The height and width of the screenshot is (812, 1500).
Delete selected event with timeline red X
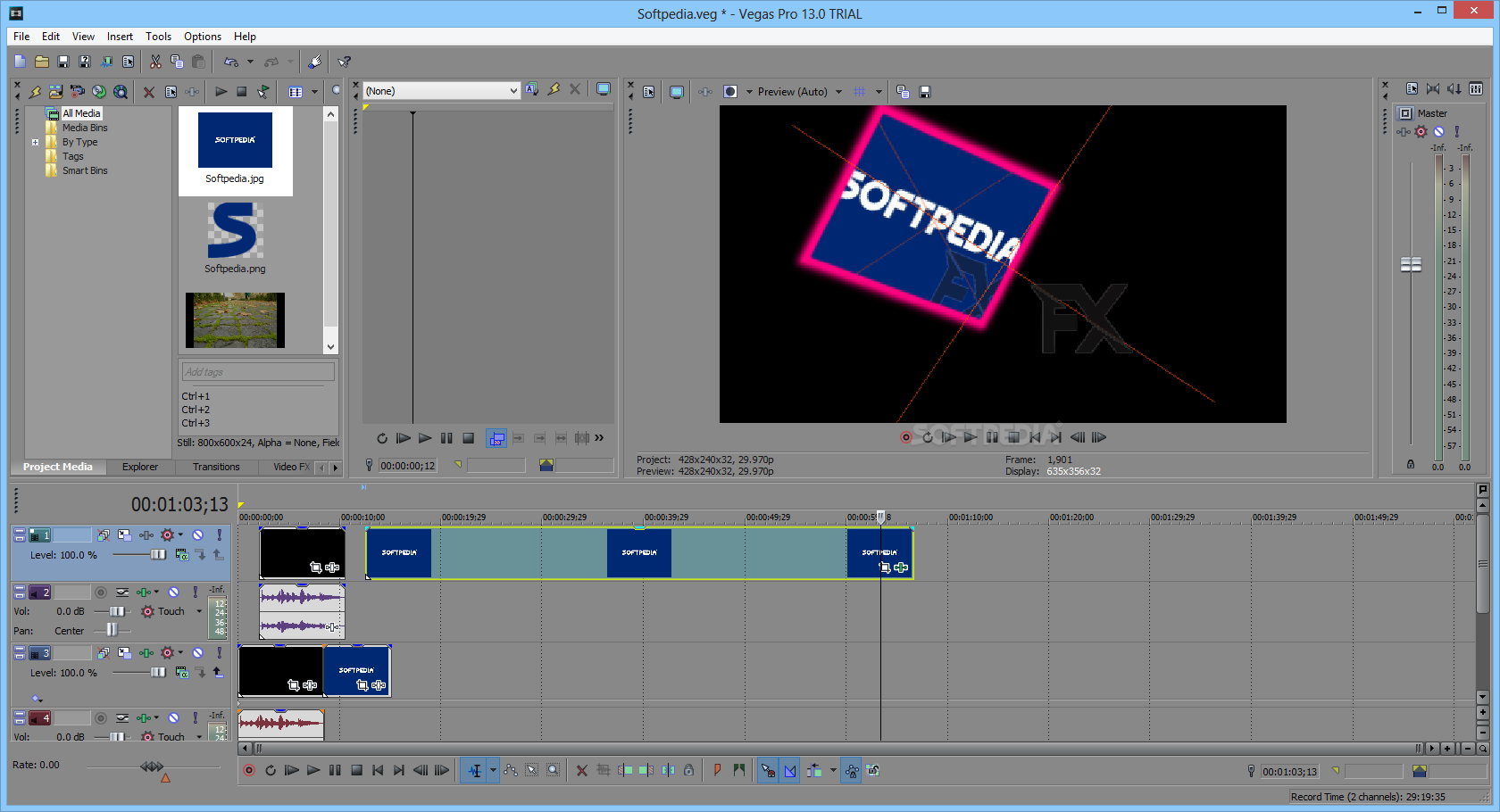pyautogui.click(x=582, y=770)
